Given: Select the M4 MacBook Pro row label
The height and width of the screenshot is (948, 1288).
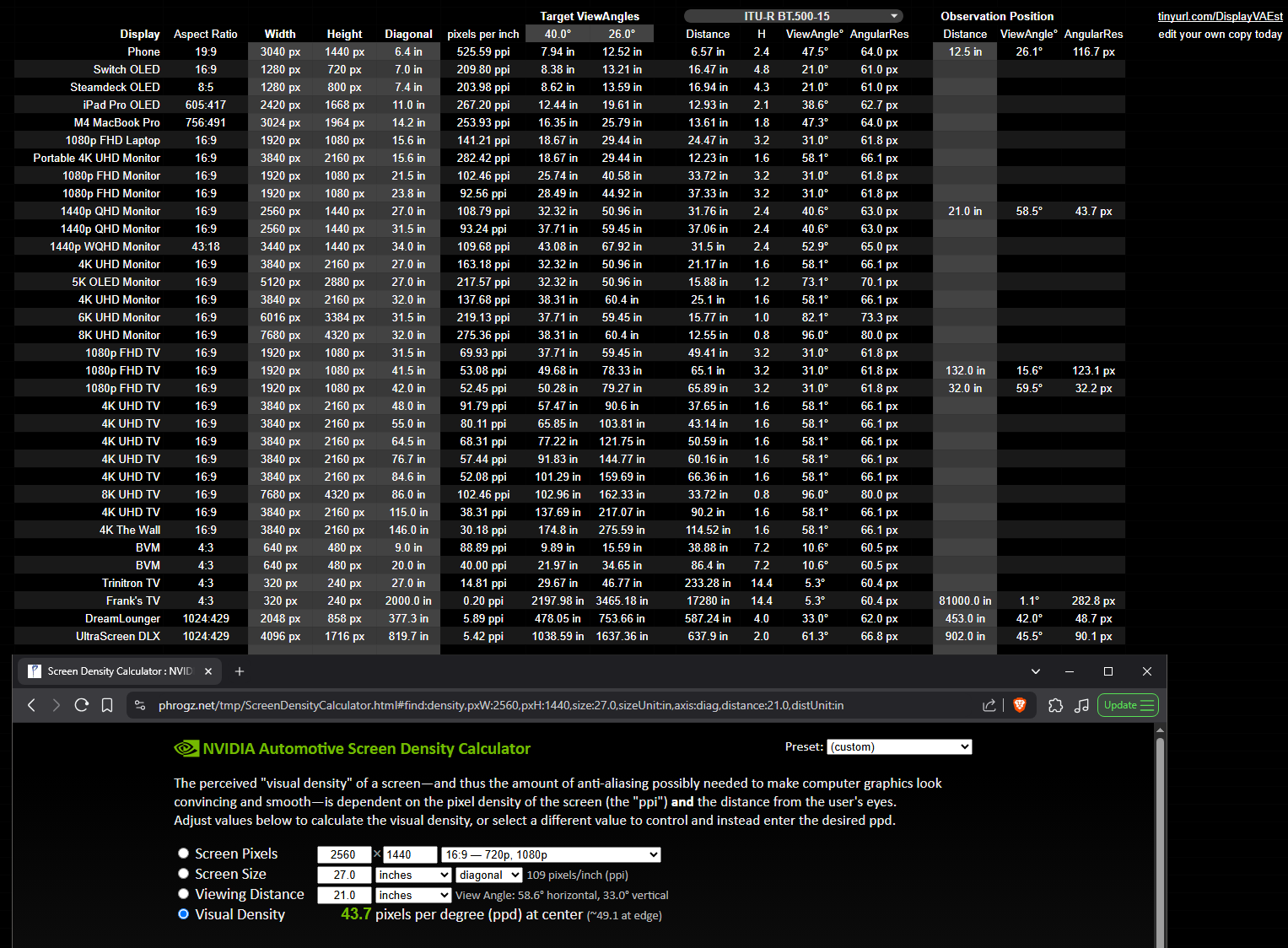Looking at the screenshot, I should coord(116,122).
